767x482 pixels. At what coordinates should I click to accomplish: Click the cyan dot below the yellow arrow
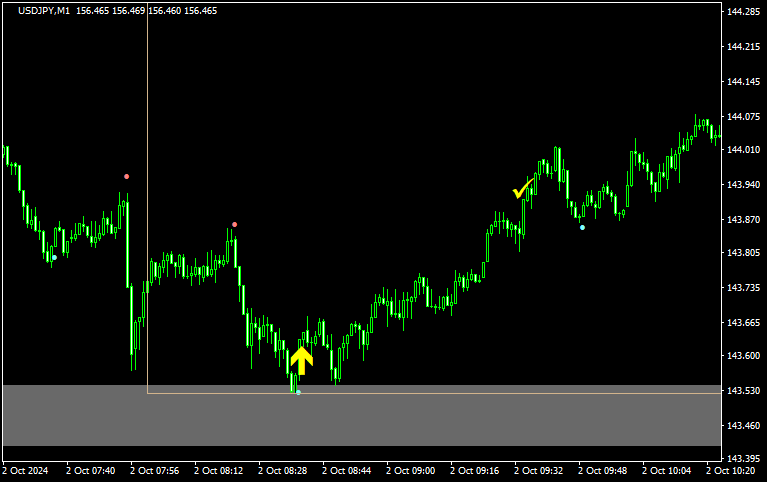[x=298, y=392]
